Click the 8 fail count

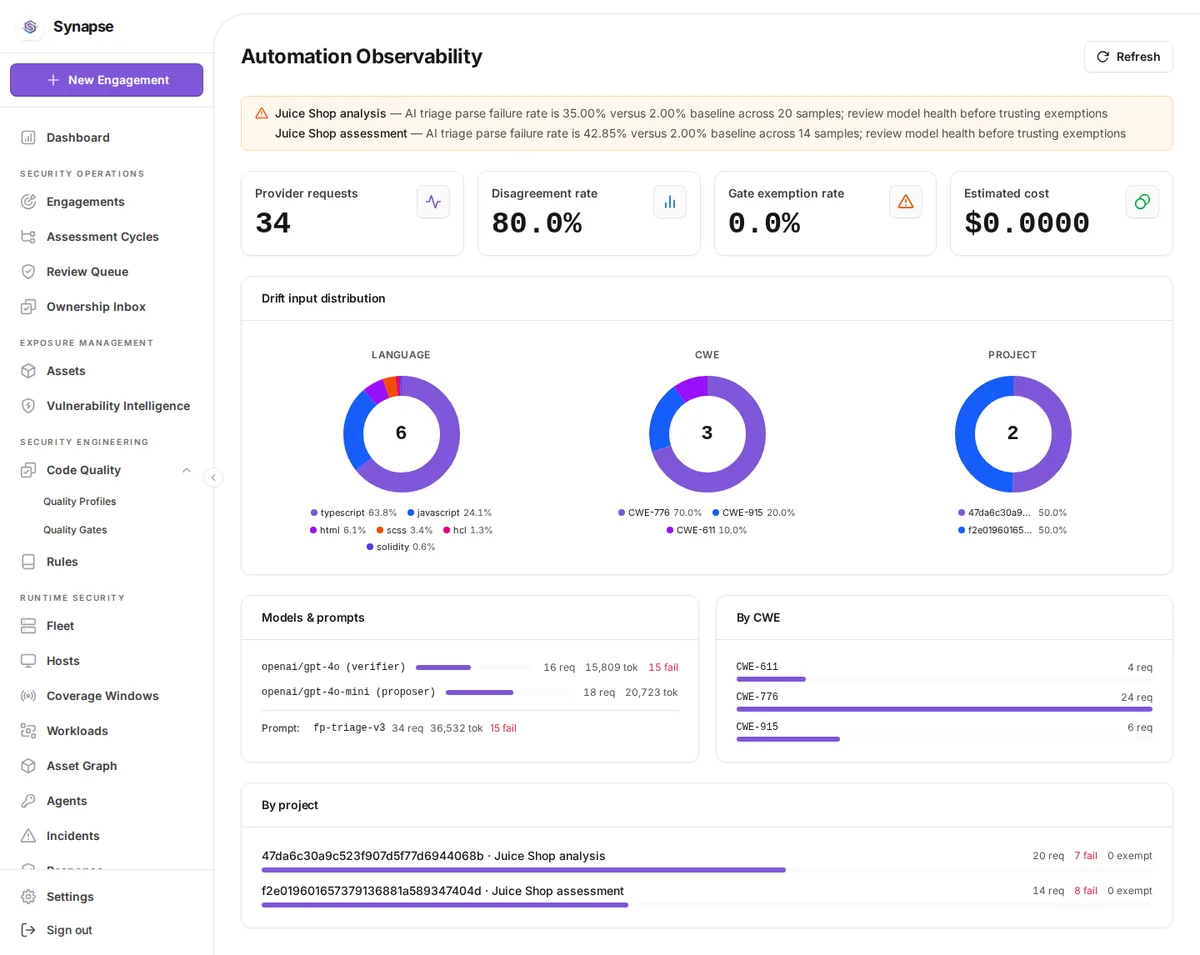pyautogui.click(x=1086, y=891)
